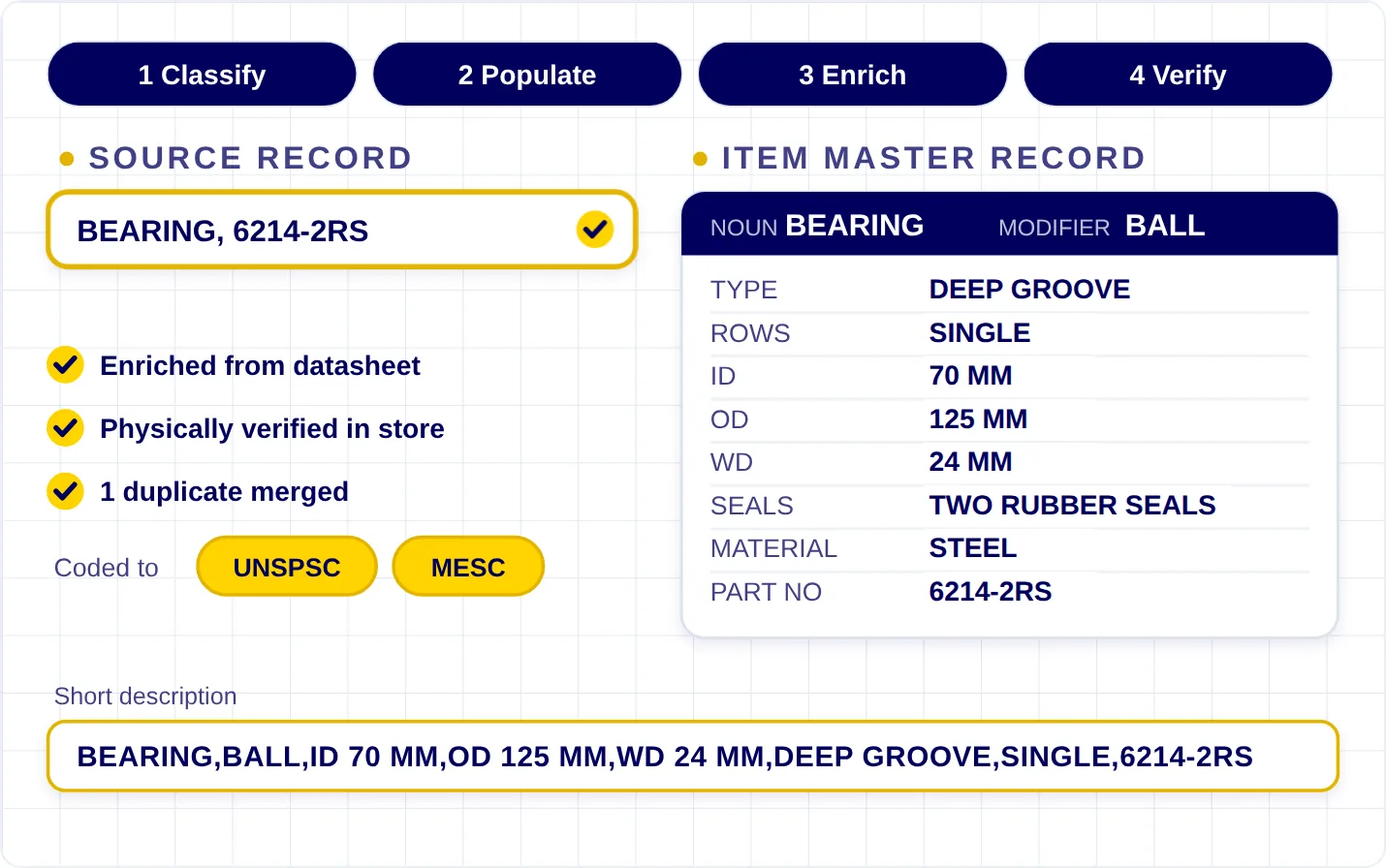Click the Short description label
This screenshot has width=1386, height=868.
(x=145, y=697)
